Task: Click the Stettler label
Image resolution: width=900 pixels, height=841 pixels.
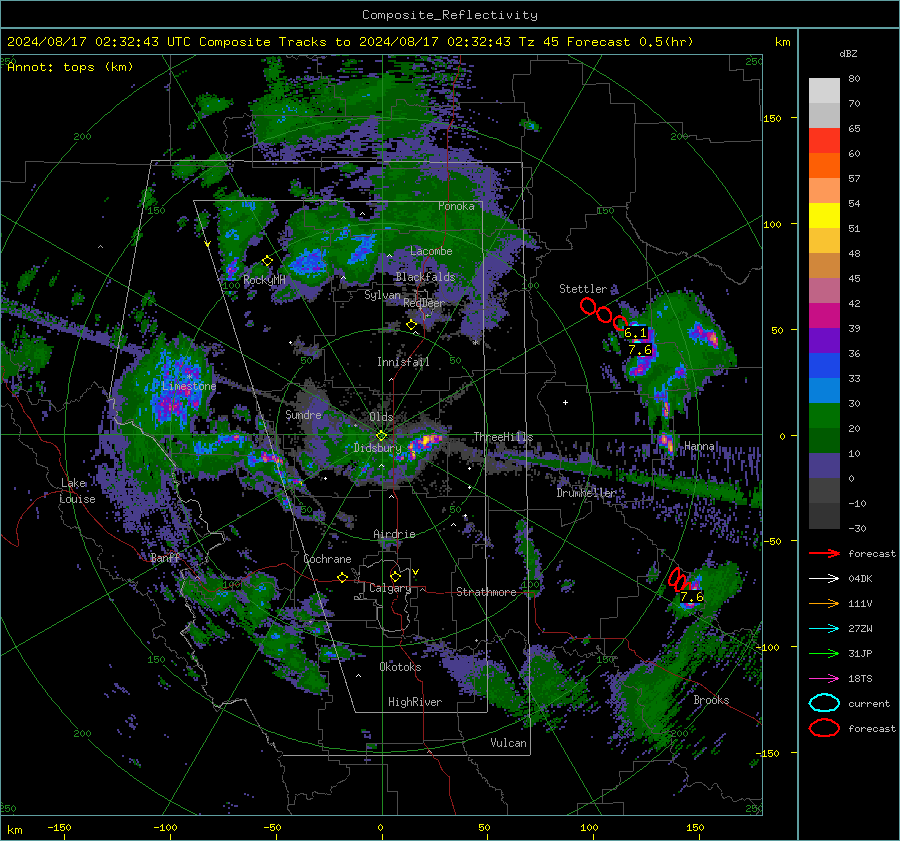Action: point(583,289)
